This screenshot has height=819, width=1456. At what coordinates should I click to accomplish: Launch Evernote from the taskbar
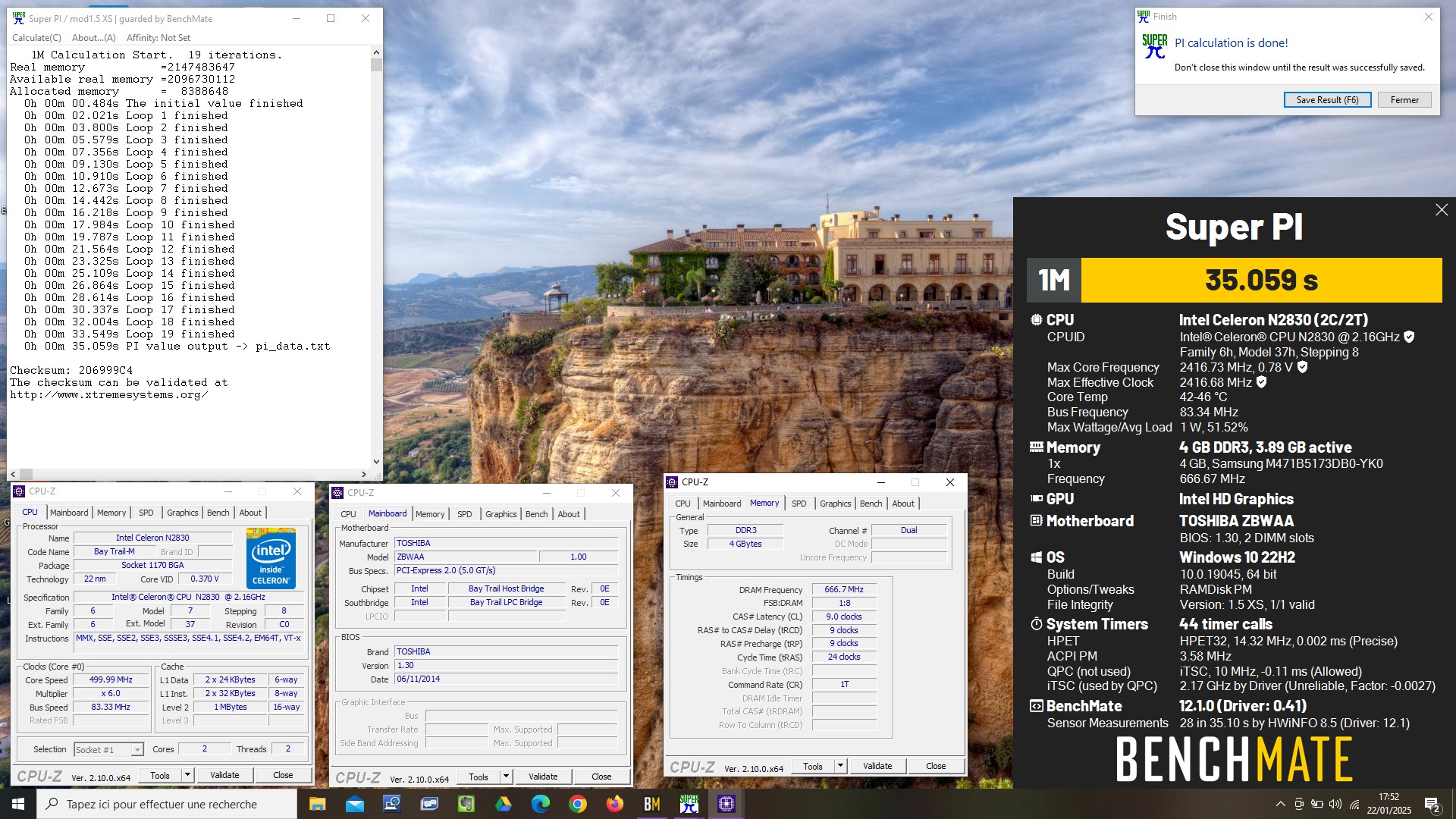(x=466, y=804)
